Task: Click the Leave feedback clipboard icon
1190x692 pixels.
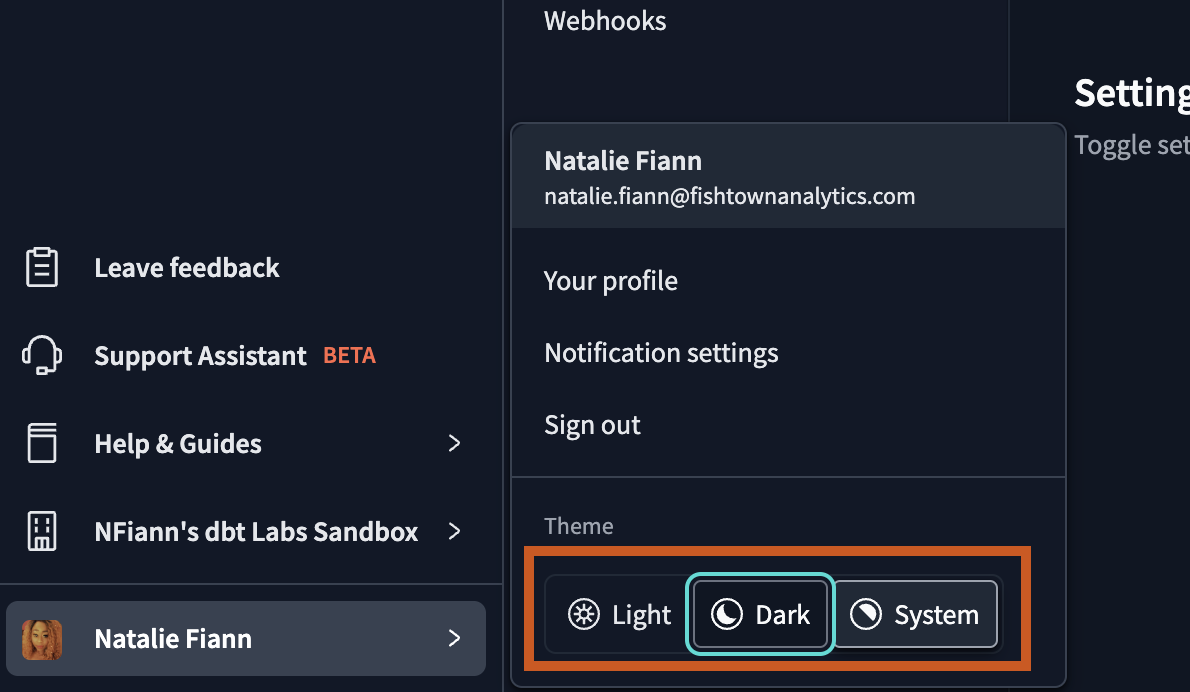Action: tap(41, 266)
